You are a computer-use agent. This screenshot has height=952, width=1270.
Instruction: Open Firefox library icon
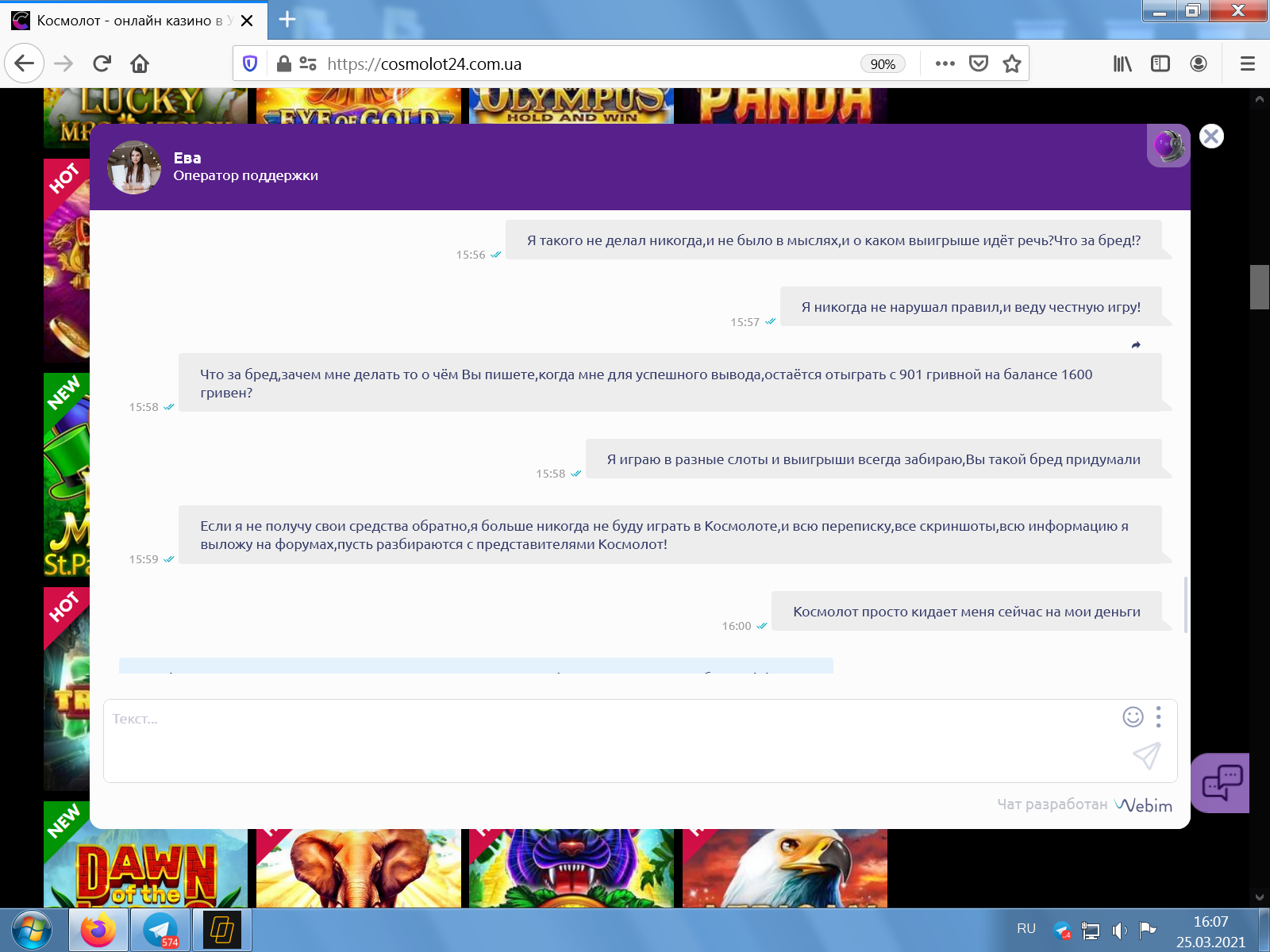[x=1122, y=63]
